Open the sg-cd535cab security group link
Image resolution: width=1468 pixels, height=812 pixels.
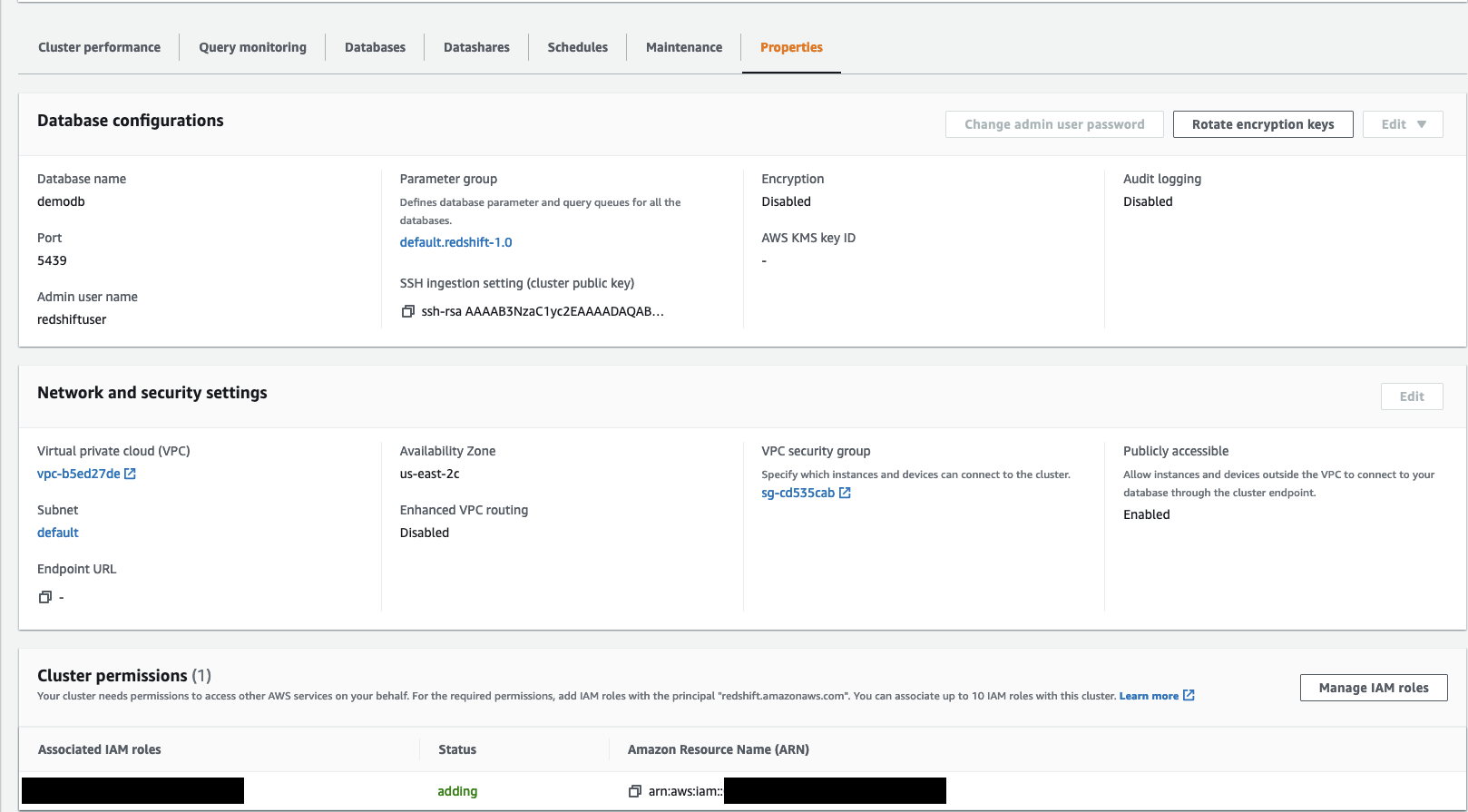(x=798, y=493)
